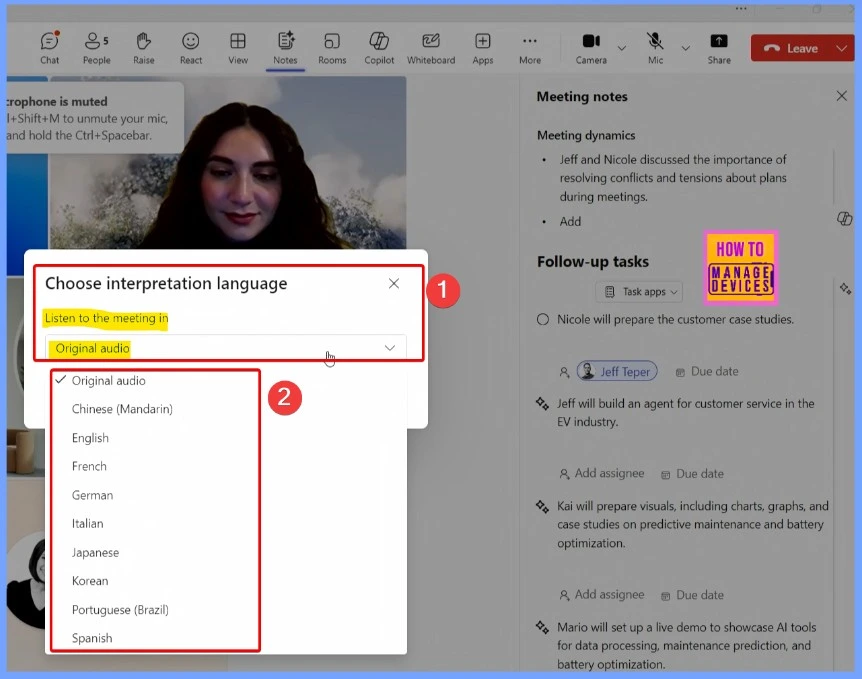Change the meeting View layout
Viewport: 862px width, 679px height.
[x=238, y=48]
